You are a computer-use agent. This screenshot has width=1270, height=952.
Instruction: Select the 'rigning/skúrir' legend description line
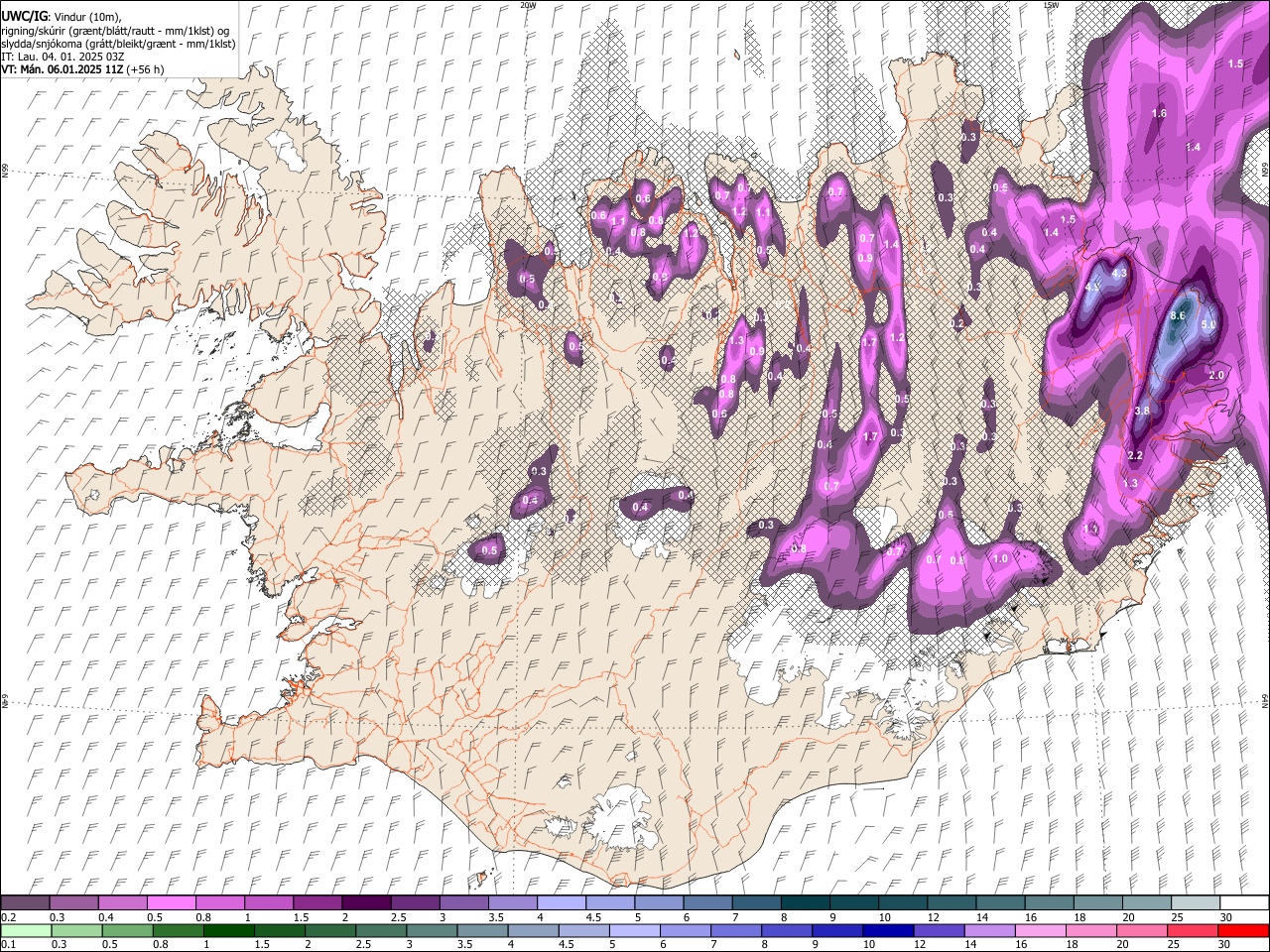[x=117, y=31]
